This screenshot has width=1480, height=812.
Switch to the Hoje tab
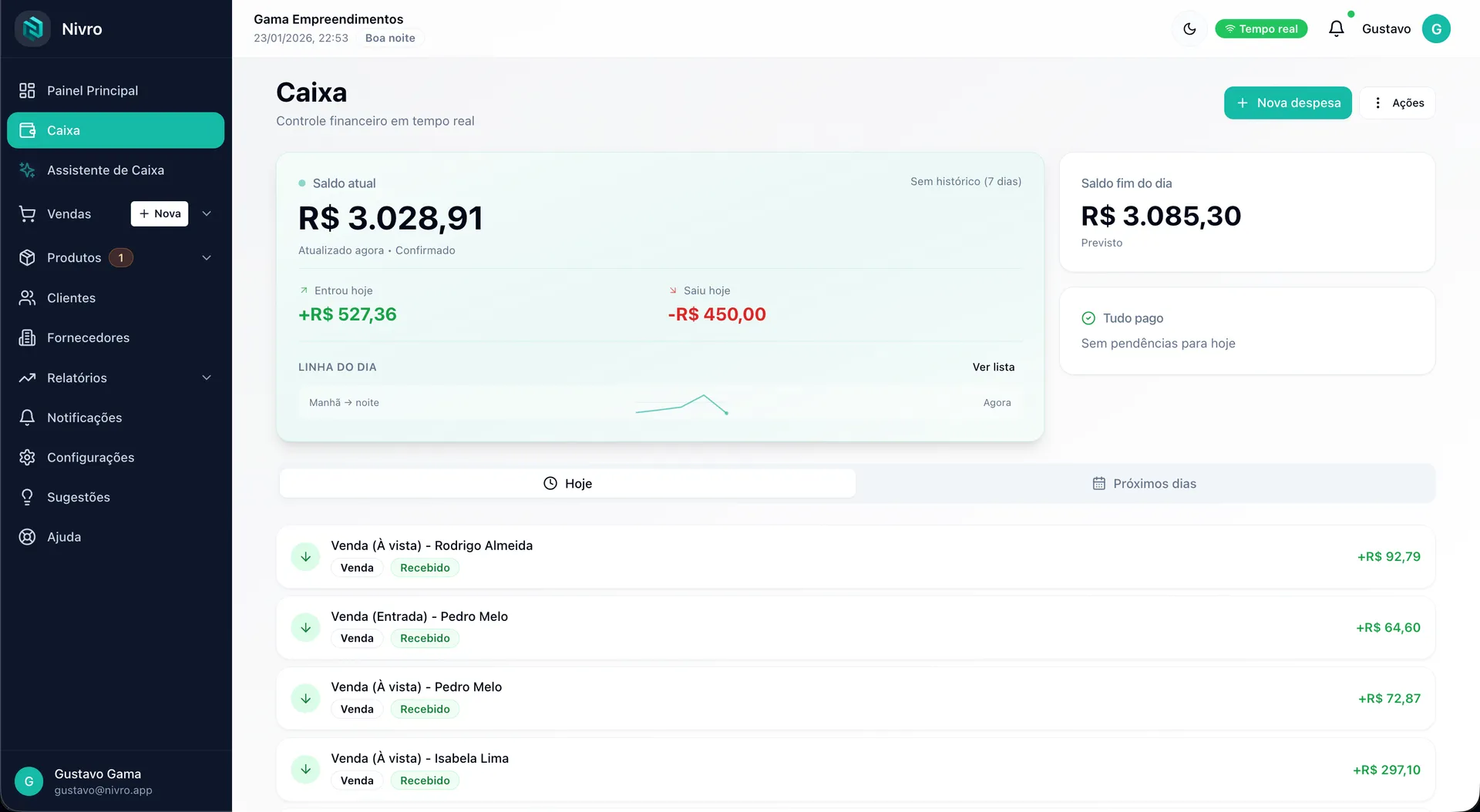tap(567, 484)
